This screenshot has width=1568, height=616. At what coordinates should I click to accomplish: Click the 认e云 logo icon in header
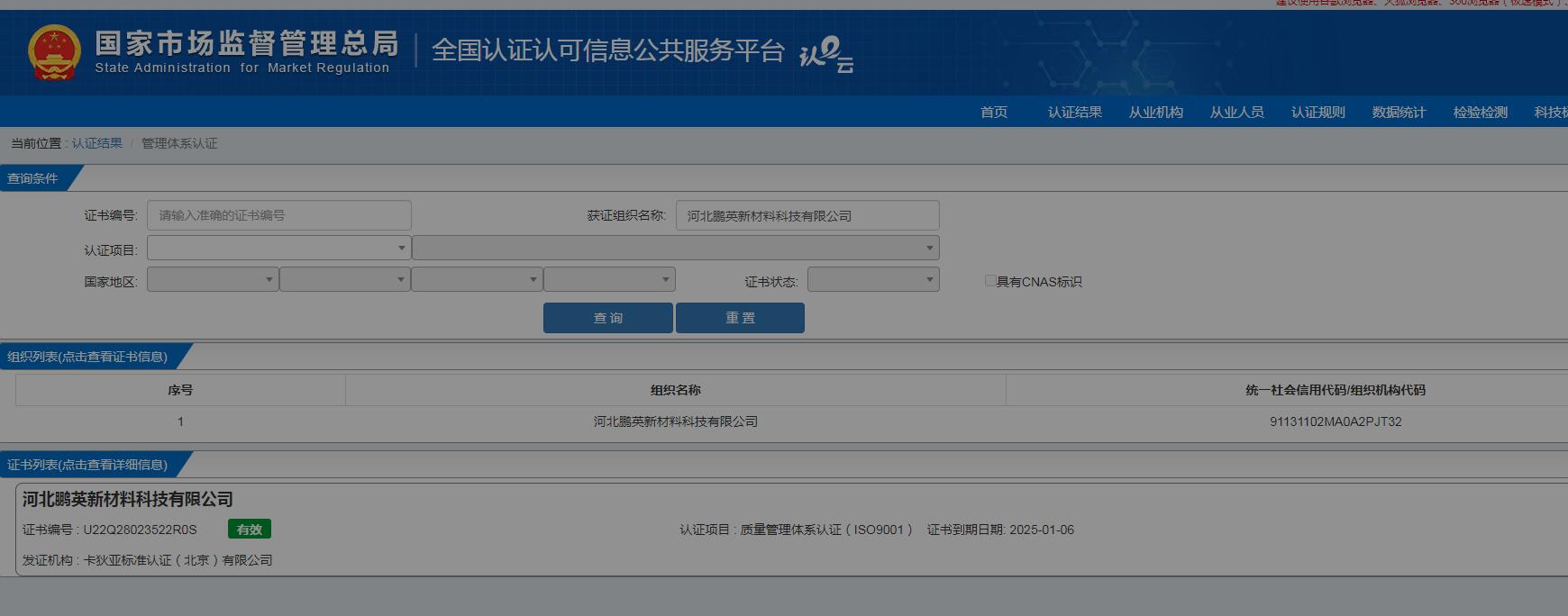tap(826, 54)
